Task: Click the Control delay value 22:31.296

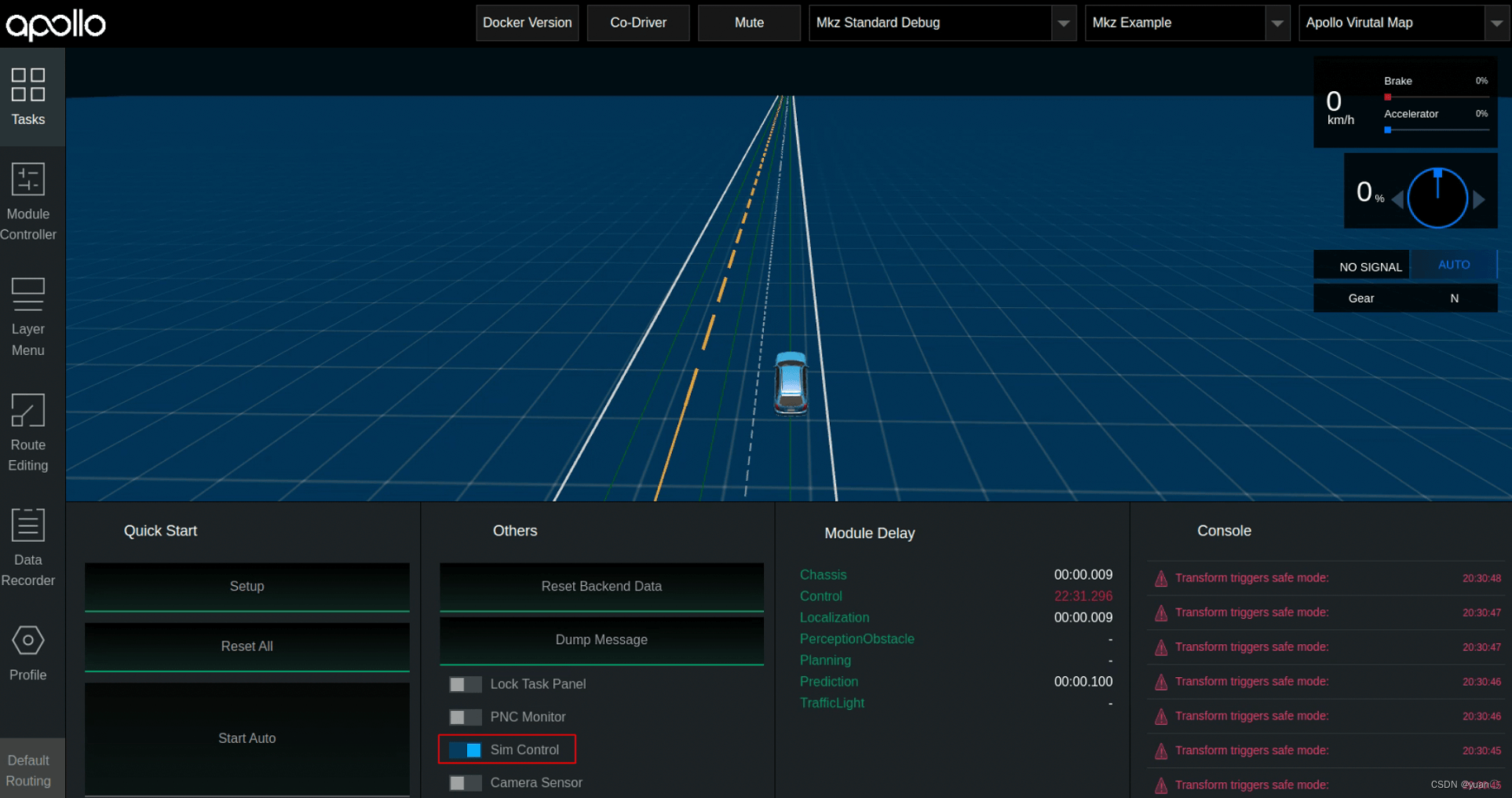Action: pyautogui.click(x=1083, y=596)
